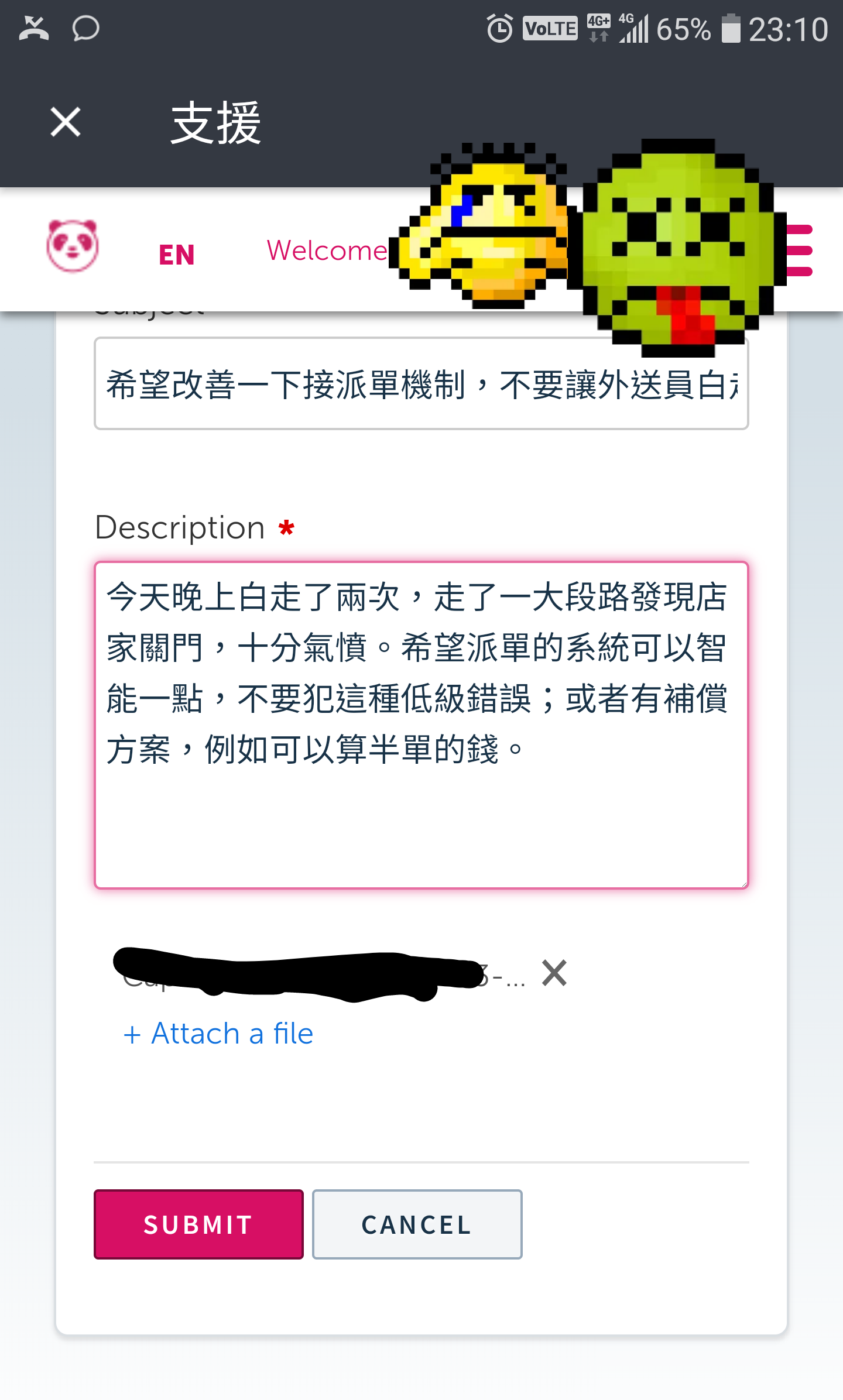Image resolution: width=843 pixels, height=1400 pixels.
Task: Open the Welcome link
Action: (327, 251)
